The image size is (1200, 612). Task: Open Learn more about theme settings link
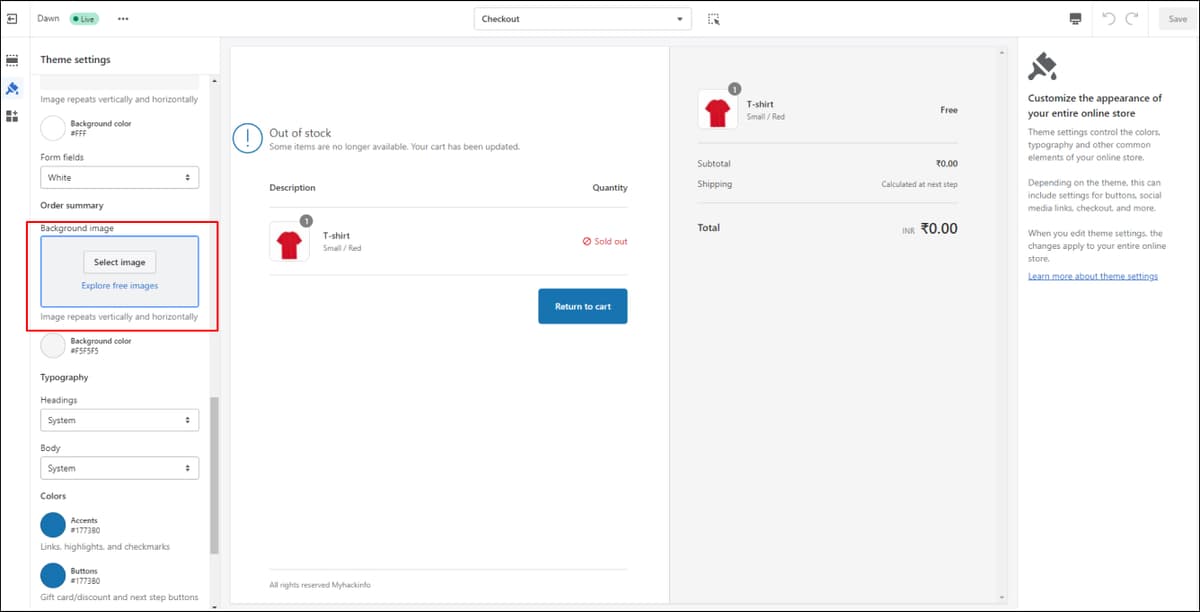(1093, 276)
